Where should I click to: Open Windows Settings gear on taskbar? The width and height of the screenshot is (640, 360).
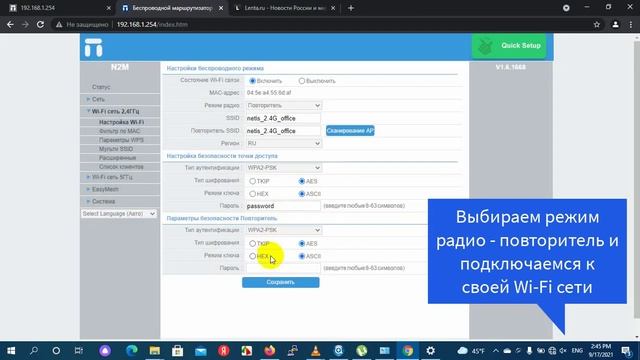431,351
